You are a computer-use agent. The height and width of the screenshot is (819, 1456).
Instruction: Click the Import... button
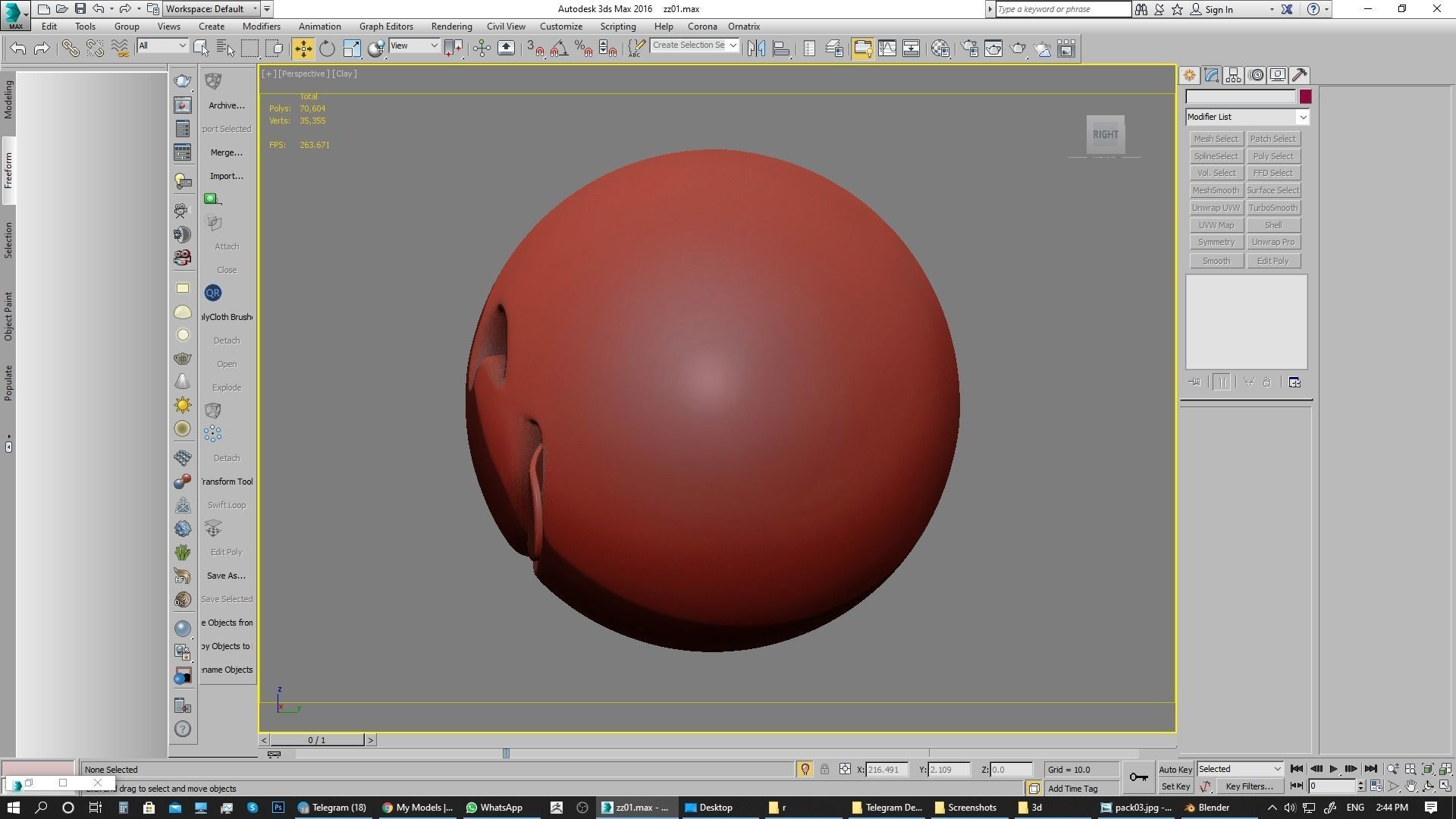click(226, 176)
